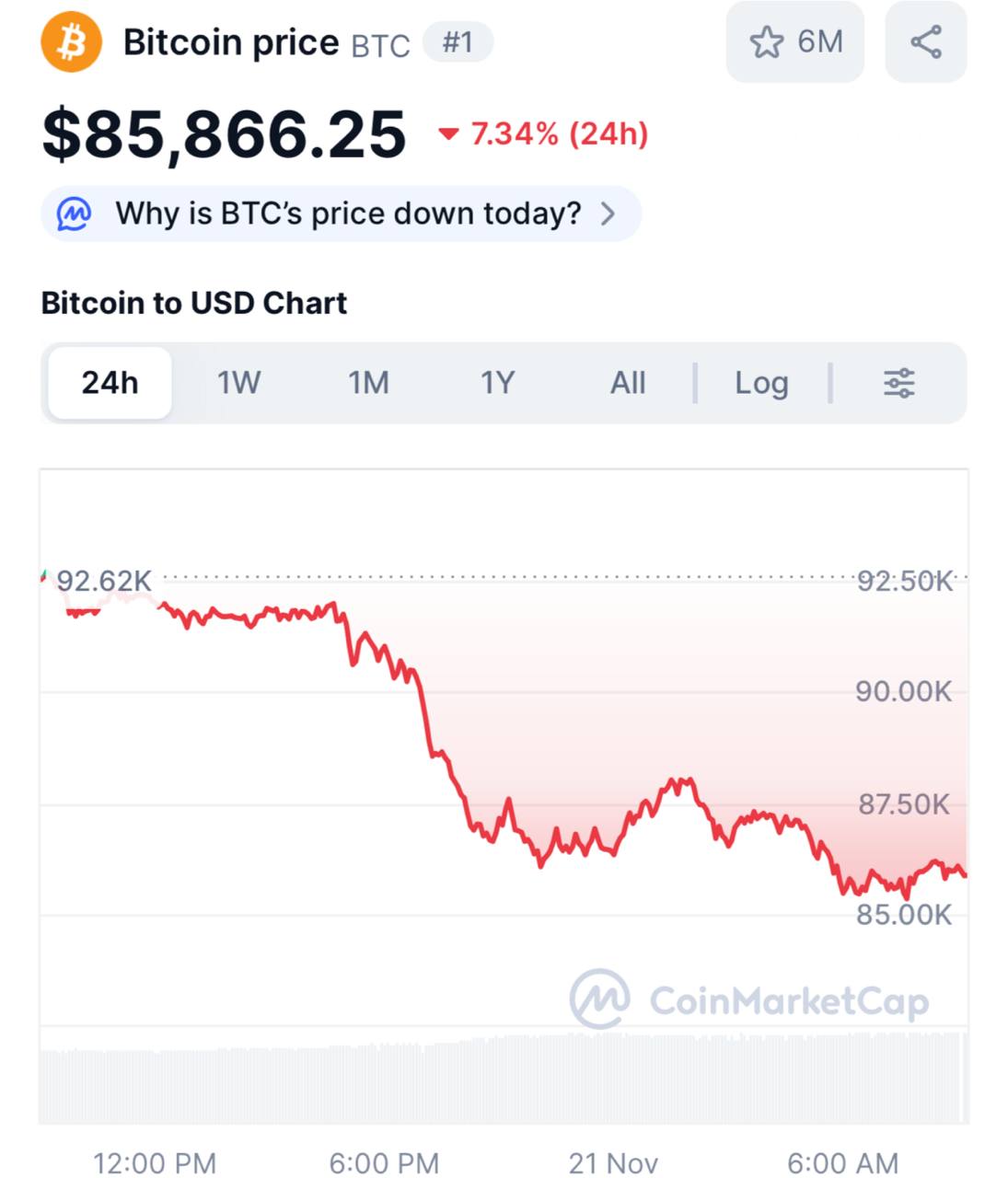Image resolution: width=1008 pixels, height=1178 pixels.
Task: Open chart settings sliders icon
Action: [x=898, y=383]
